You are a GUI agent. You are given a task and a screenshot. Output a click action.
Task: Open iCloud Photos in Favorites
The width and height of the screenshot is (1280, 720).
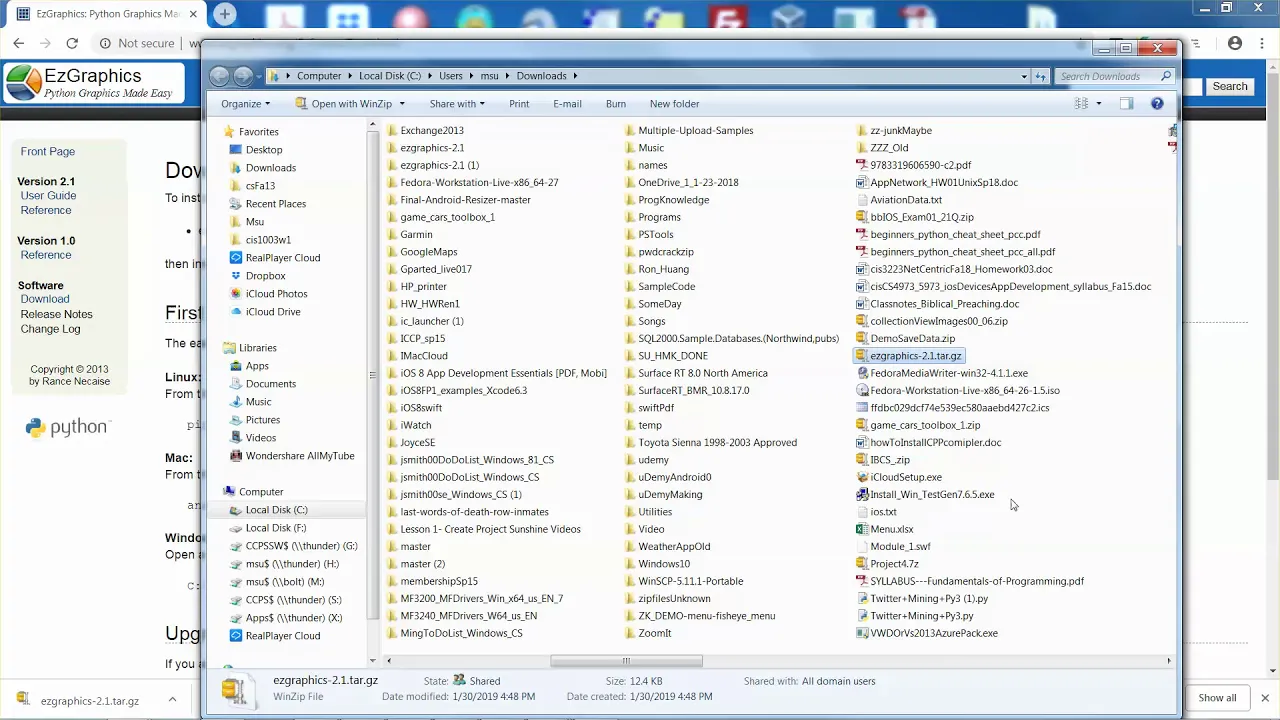pos(276,294)
